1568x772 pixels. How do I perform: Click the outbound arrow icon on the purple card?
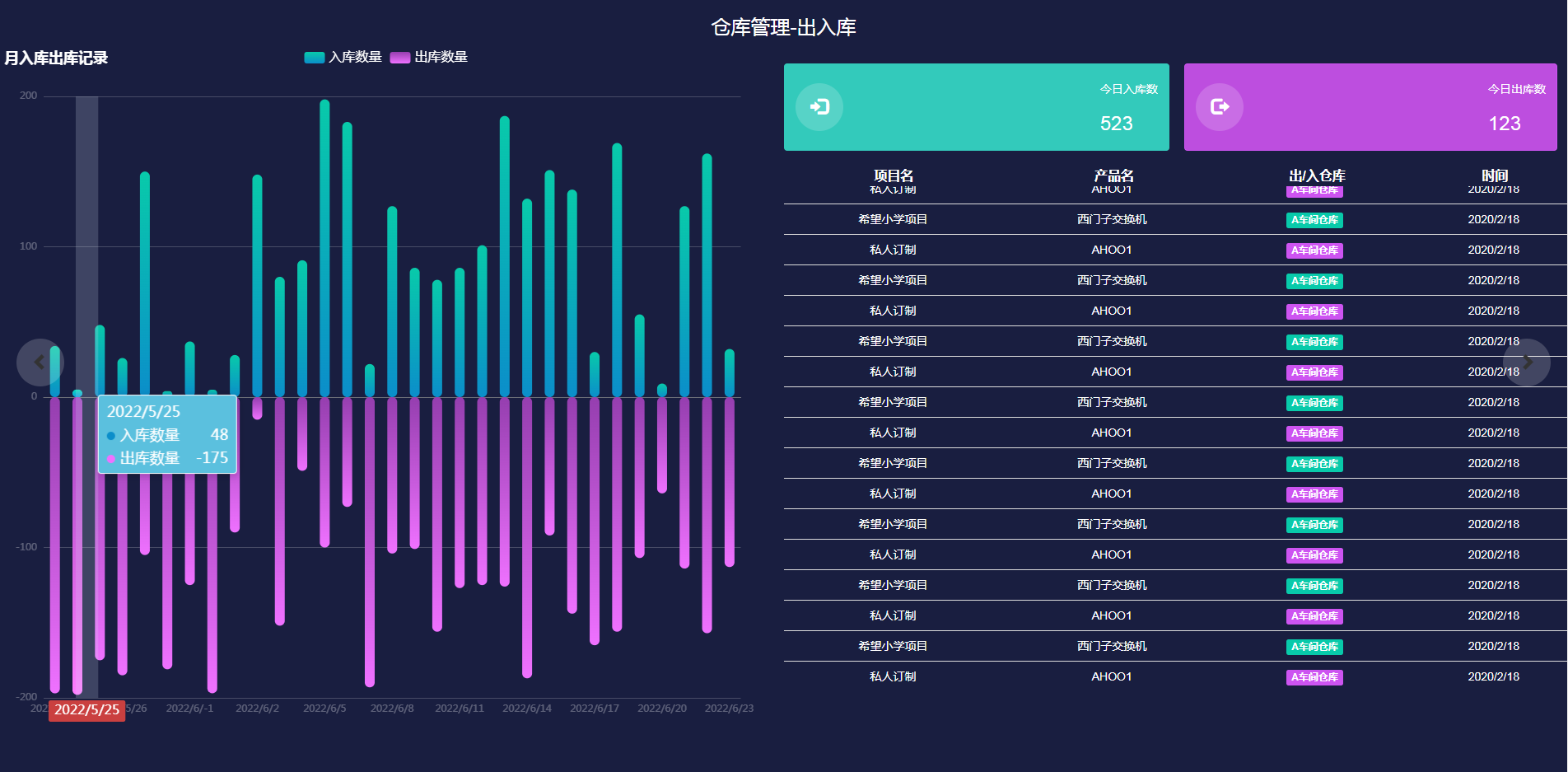pos(1220,106)
